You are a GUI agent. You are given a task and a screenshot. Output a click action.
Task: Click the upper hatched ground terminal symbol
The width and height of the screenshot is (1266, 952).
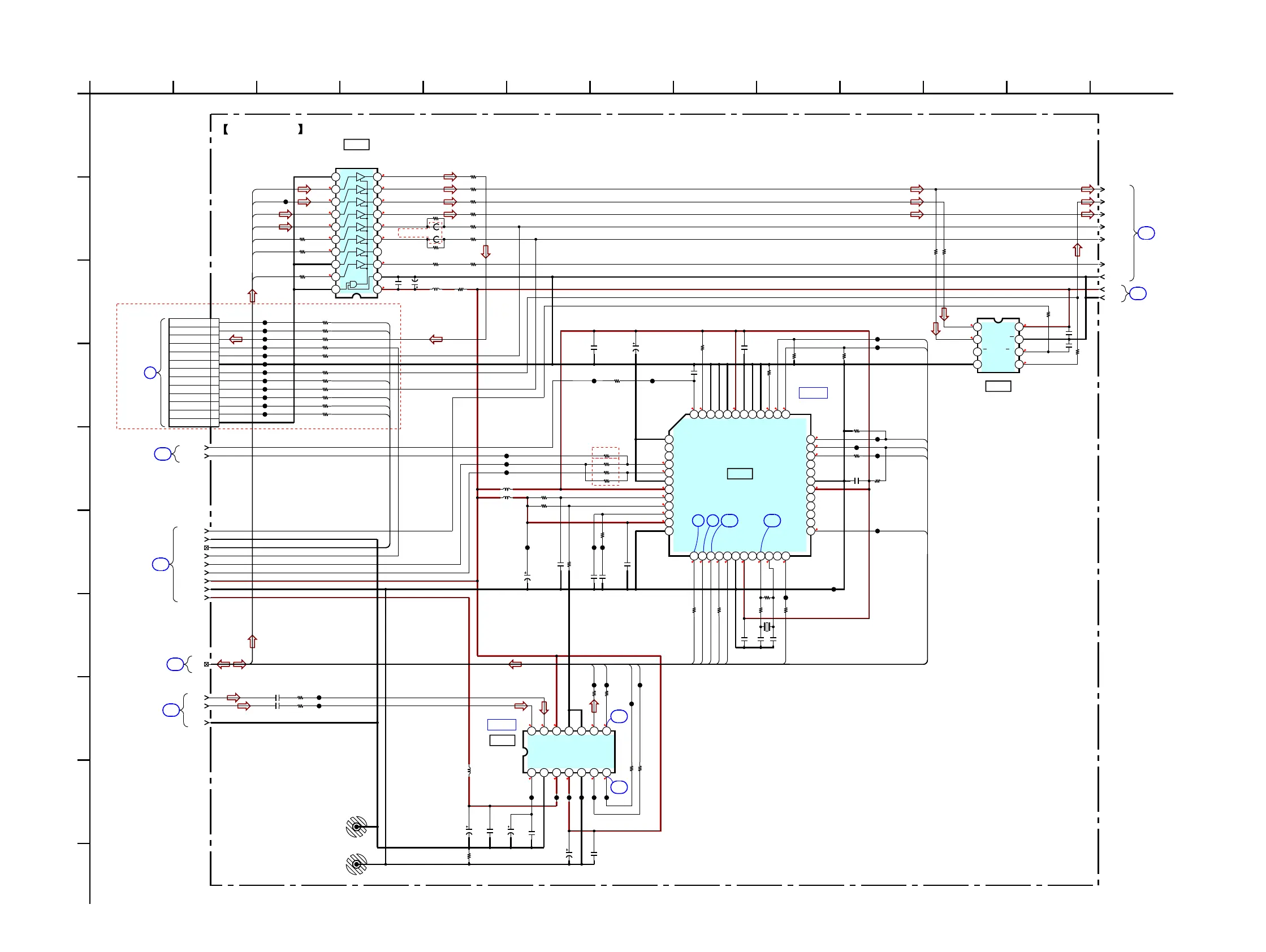357,826
